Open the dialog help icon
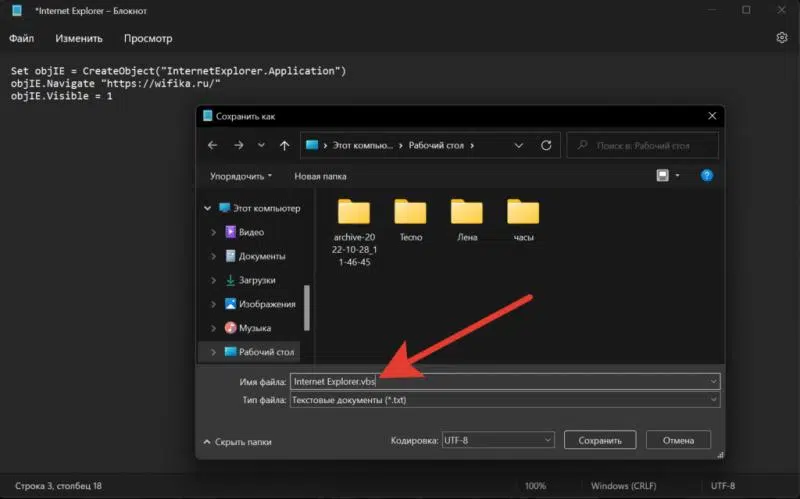Image resolution: width=800 pixels, height=499 pixels. [x=706, y=175]
